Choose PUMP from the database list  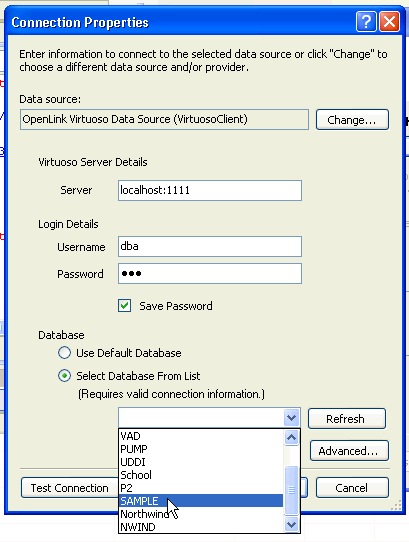pos(201,449)
